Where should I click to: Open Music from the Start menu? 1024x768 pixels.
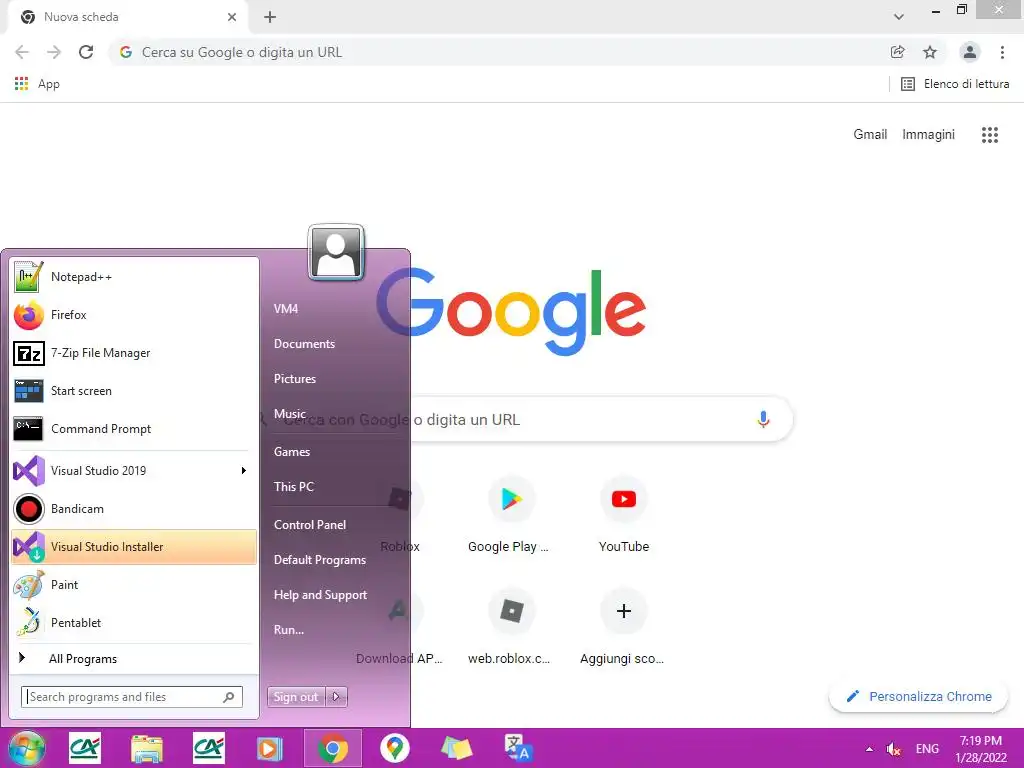click(x=290, y=413)
